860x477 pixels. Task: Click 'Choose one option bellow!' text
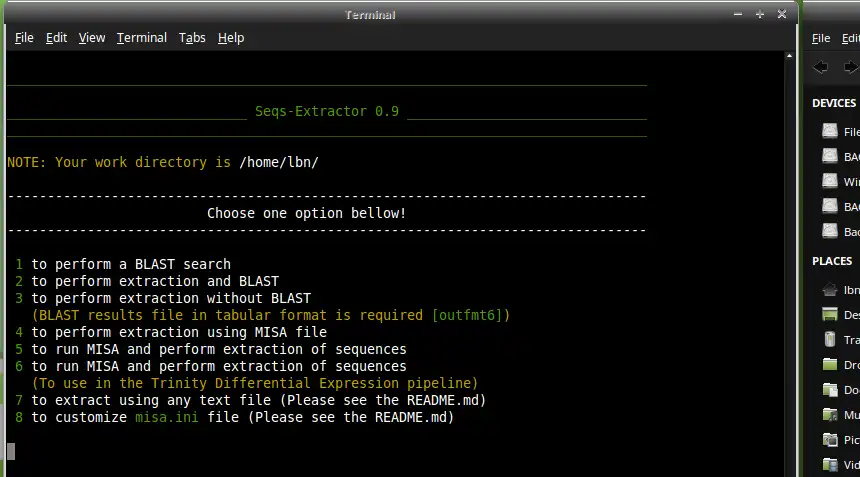point(307,213)
